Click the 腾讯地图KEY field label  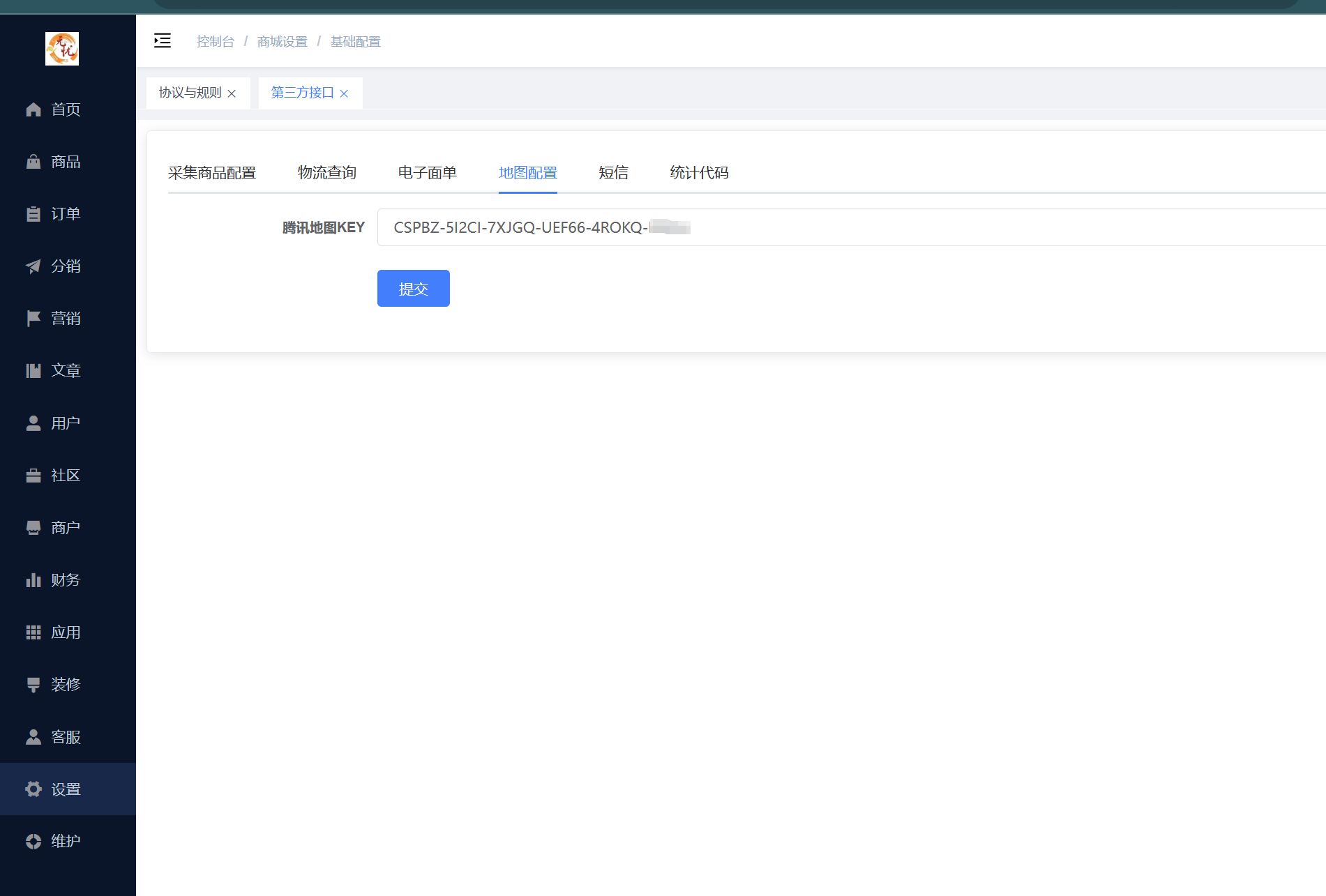(324, 228)
